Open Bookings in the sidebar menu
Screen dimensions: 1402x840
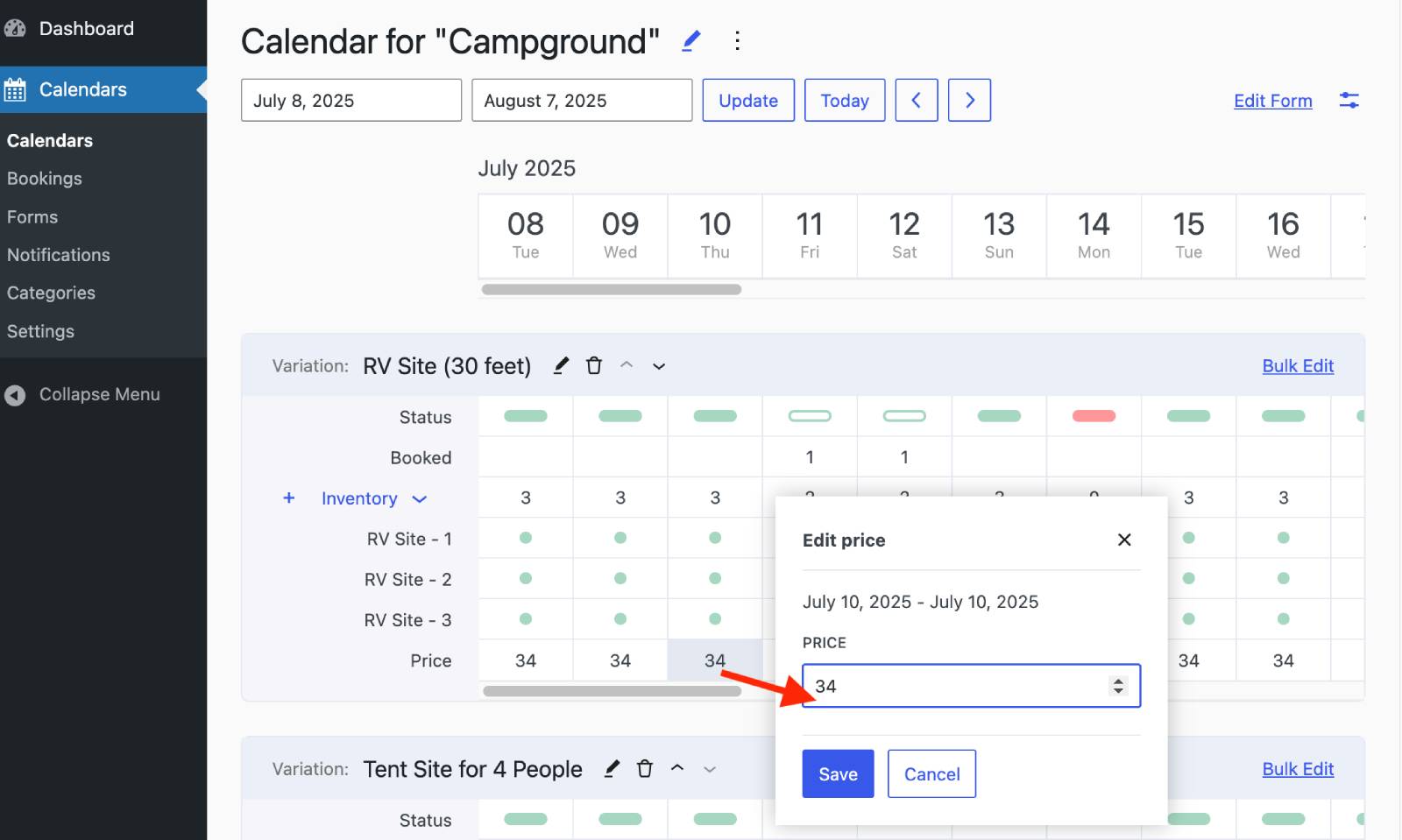[x=45, y=179]
